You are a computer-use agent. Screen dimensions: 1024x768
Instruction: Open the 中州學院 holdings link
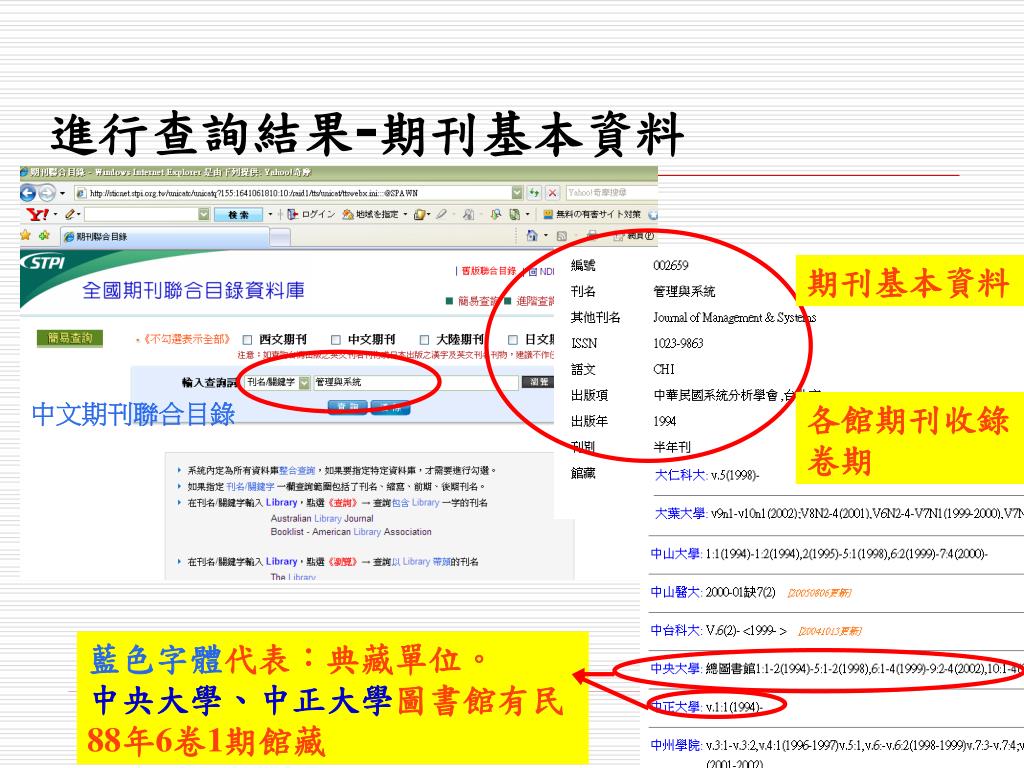[x=676, y=744]
